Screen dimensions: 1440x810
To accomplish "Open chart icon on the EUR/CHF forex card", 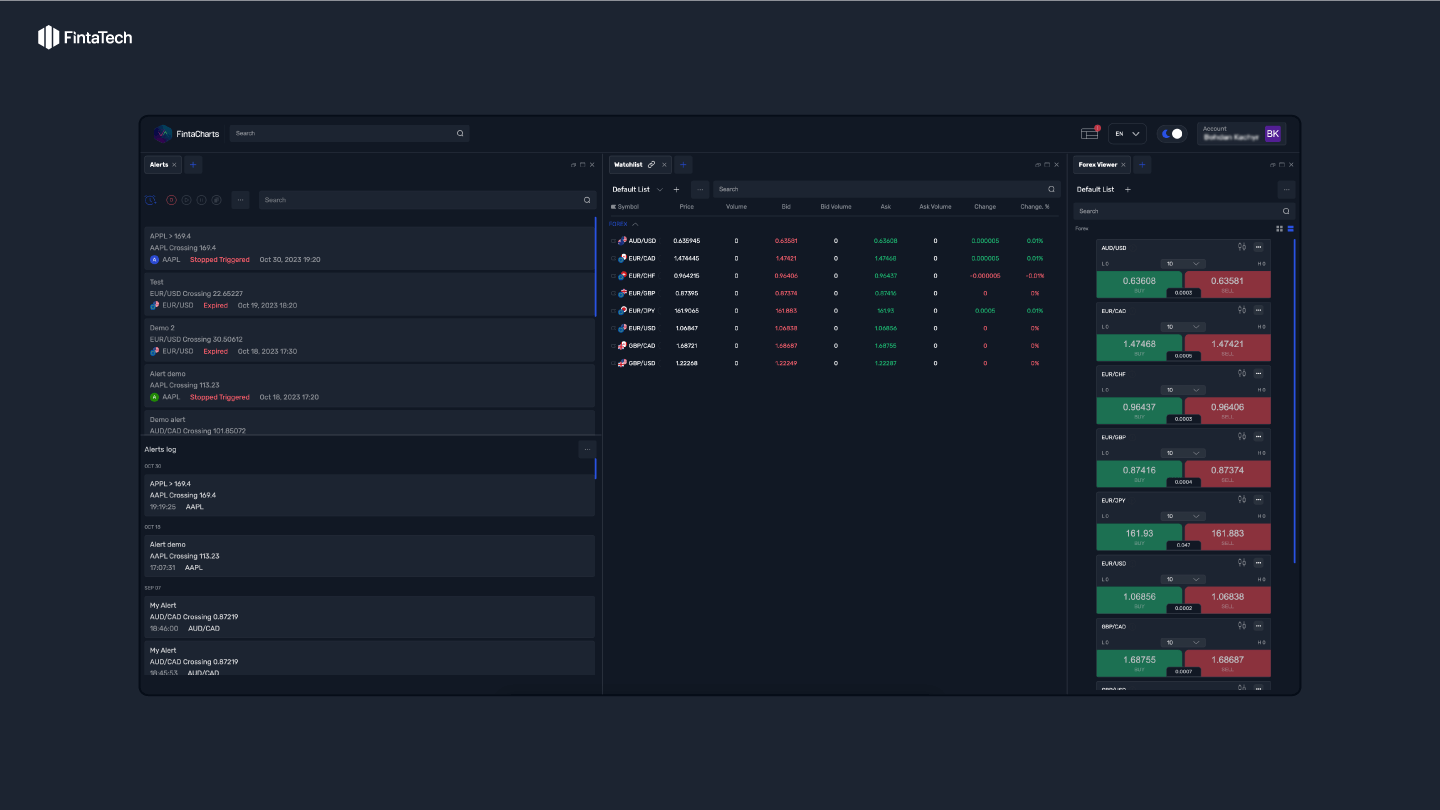I will 1241,373.
